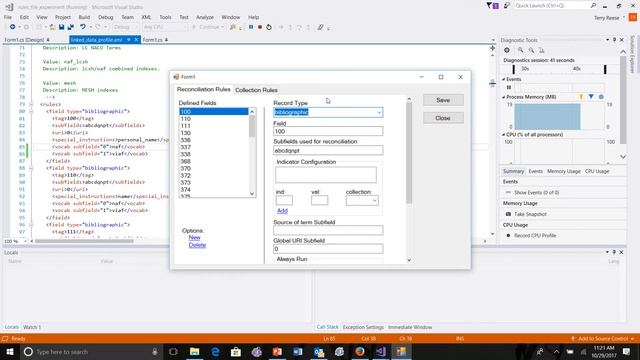The width and height of the screenshot is (640, 360).
Task: Switch to Visual Studio taskbar icon
Action: click(380, 351)
